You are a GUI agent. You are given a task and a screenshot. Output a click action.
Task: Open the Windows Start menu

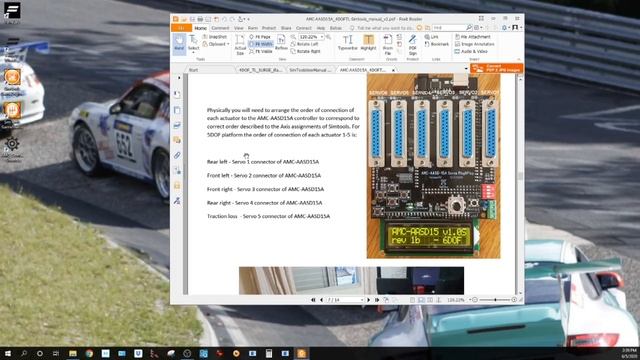tap(7, 353)
